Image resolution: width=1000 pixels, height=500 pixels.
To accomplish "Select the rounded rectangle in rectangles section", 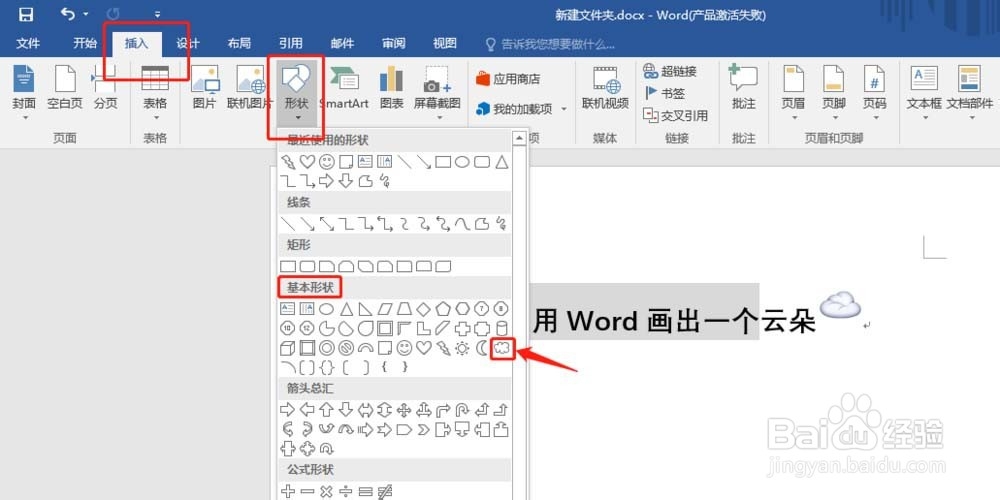I will (307, 266).
